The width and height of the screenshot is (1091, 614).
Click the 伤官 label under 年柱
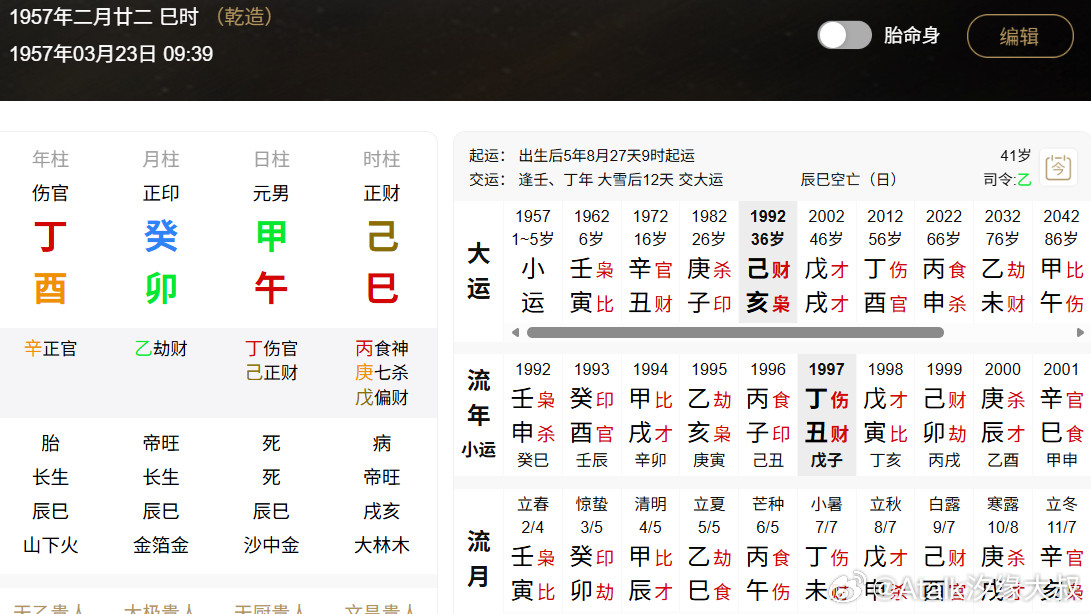50,193
